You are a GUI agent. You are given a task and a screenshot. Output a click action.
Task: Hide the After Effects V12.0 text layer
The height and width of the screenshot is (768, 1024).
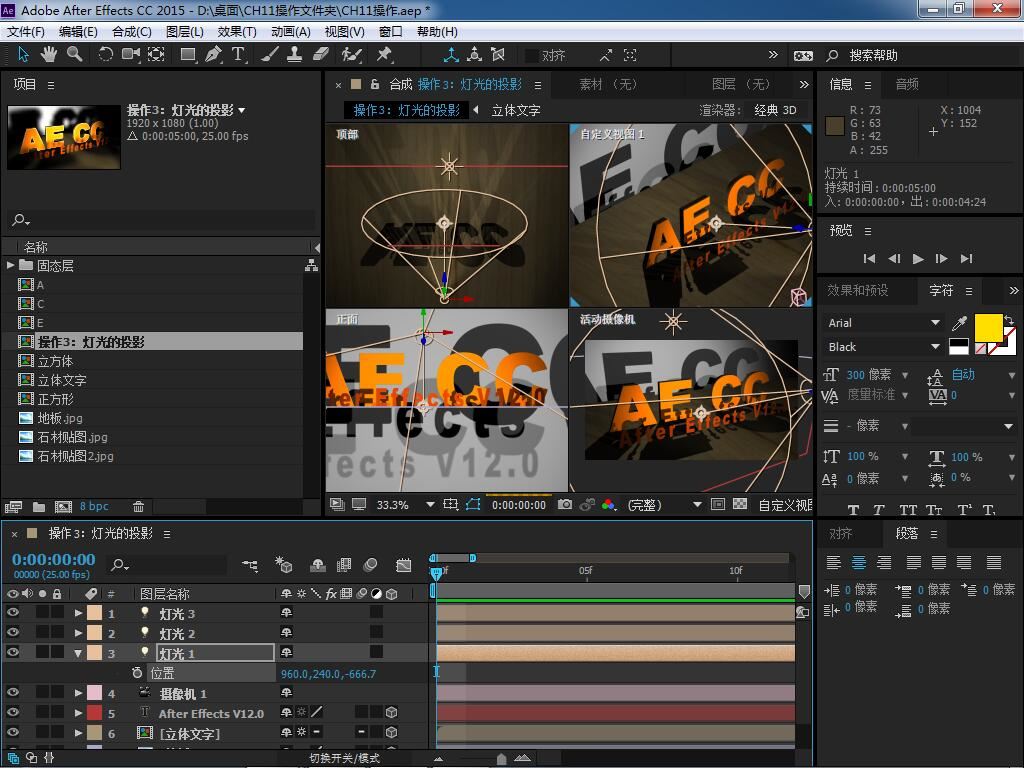click(12, 712)
